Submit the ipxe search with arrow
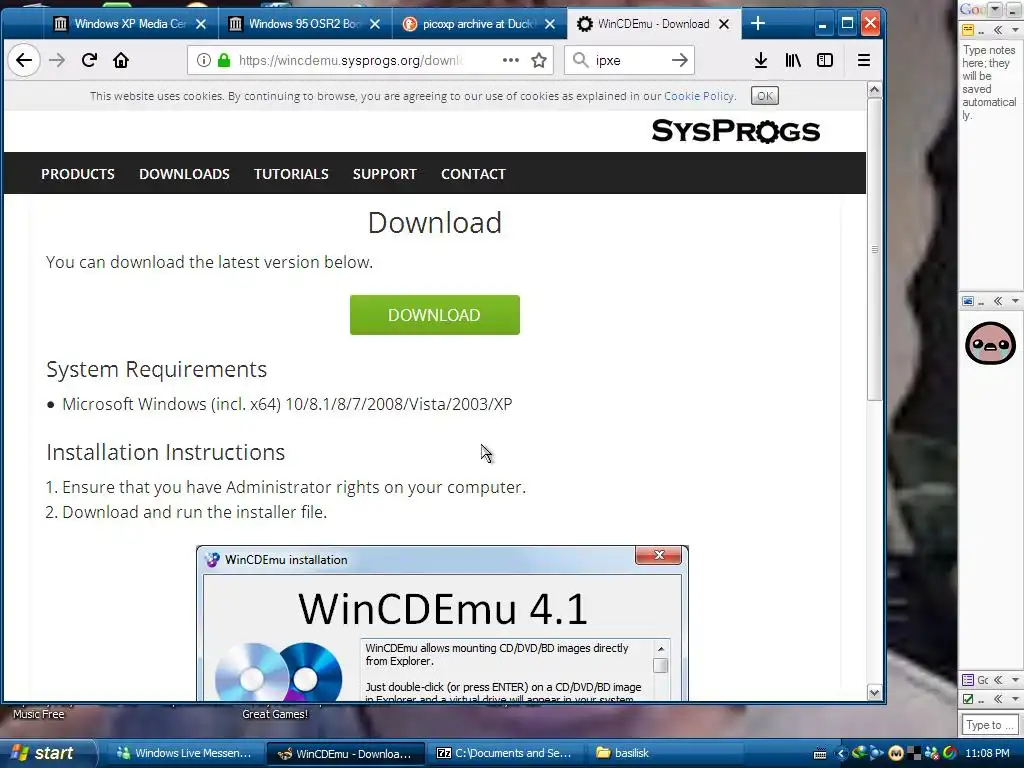 (x=680, y=60)
